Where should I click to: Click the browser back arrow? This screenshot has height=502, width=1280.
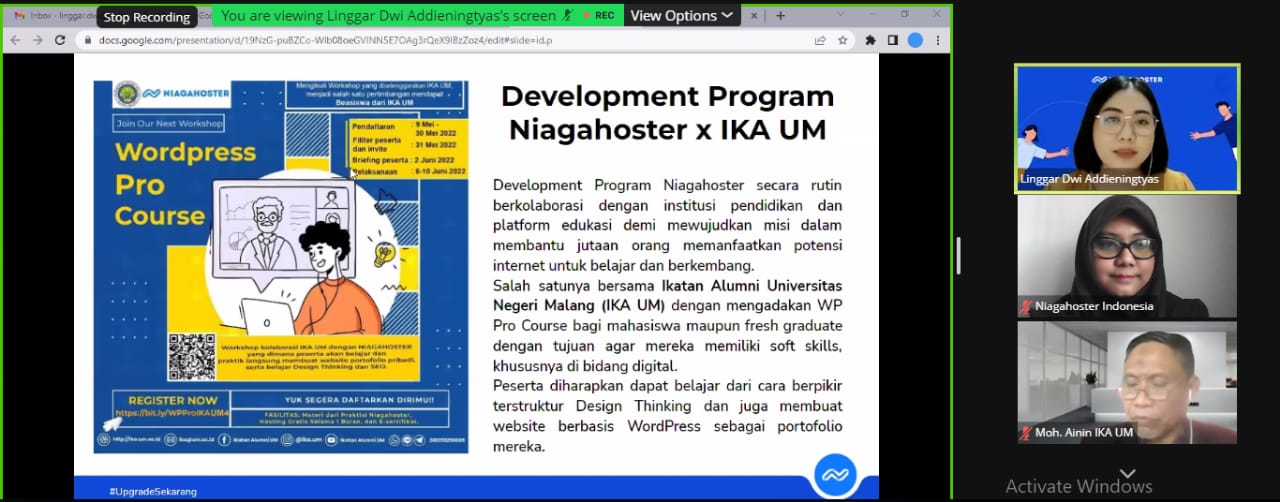click(x=16, y=40)
